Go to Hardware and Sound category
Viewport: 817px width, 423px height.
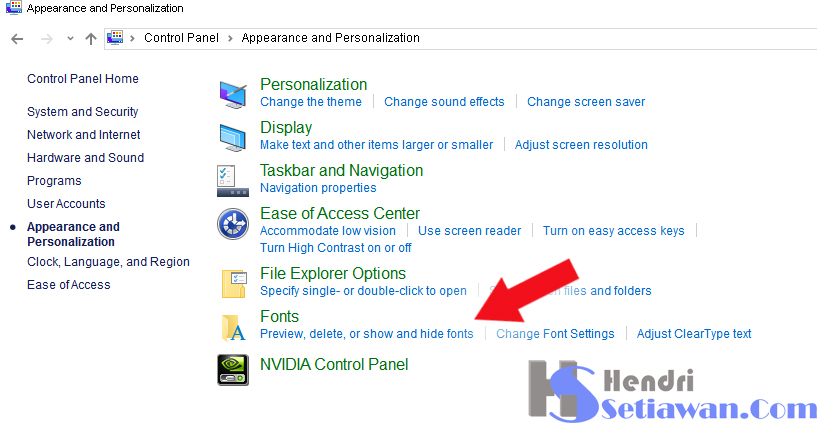85,158
